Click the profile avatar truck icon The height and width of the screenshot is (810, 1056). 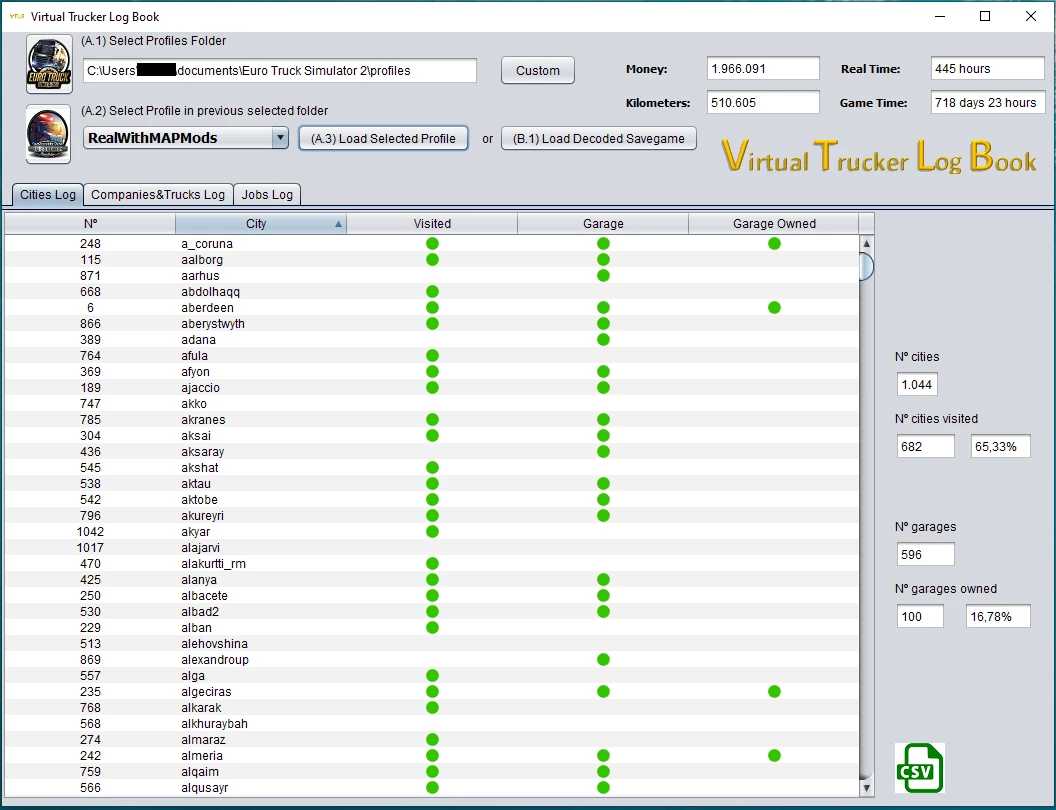49,134
